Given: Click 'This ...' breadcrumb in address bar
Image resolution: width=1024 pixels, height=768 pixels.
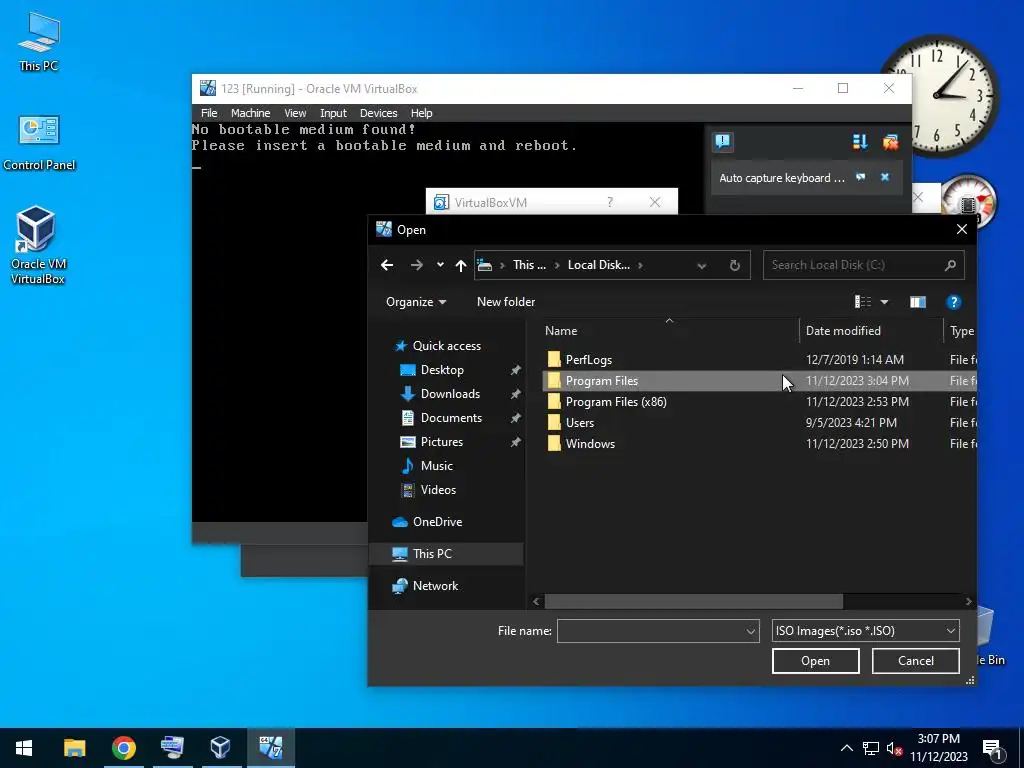Looking at the screenshot, I should [x=529, y=265].
